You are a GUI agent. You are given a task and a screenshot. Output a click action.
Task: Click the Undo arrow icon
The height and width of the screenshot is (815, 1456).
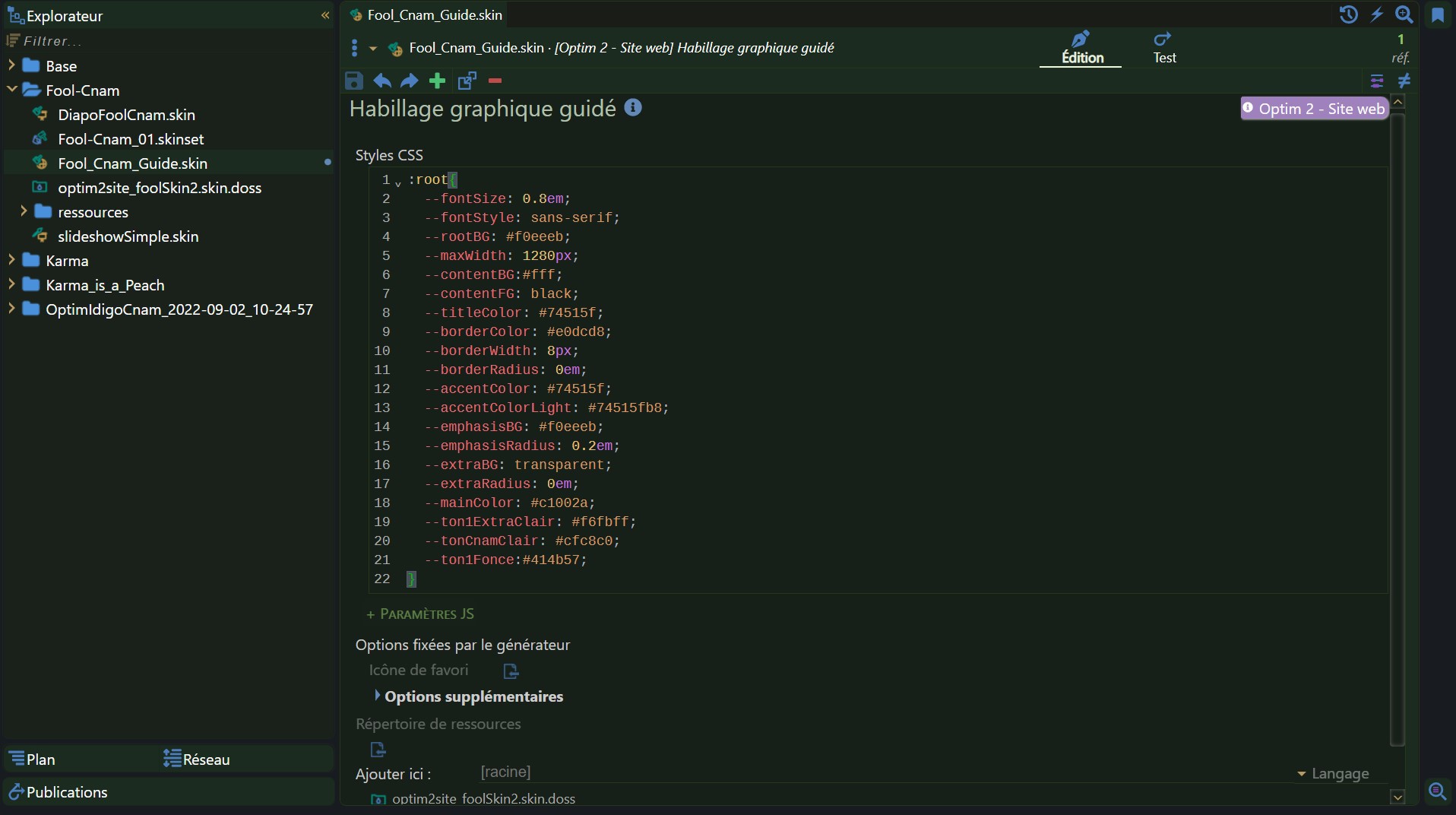382,81
